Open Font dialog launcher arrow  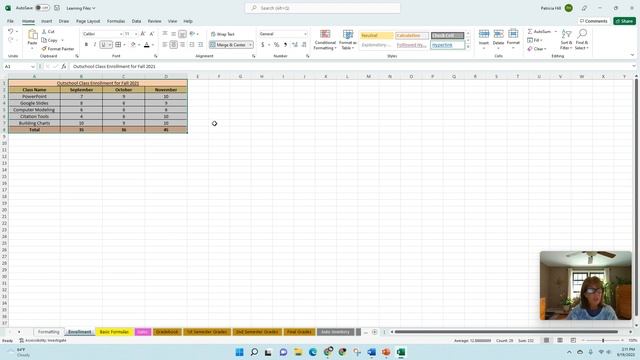[156, 56]
